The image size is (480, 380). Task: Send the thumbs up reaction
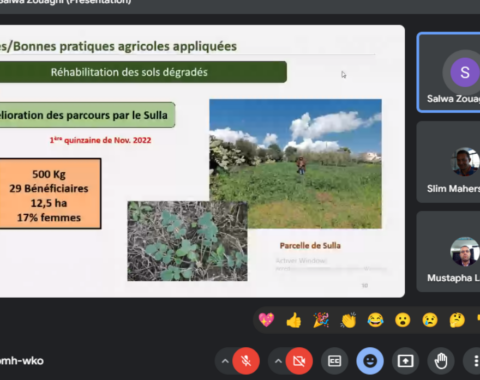pyautogui.click(x=294, y=320)
